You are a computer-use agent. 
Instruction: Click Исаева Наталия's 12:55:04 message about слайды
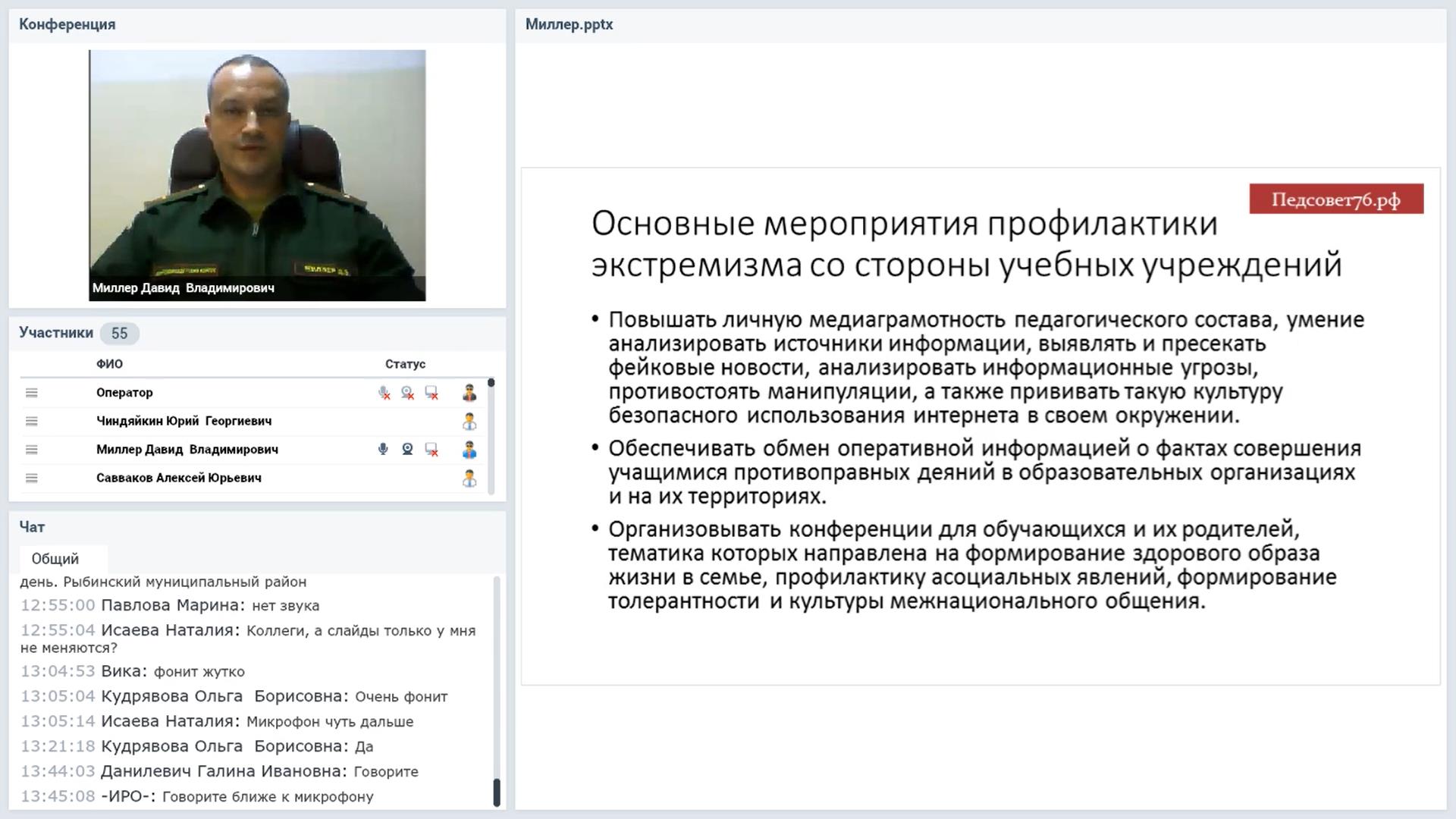(248, 639)
